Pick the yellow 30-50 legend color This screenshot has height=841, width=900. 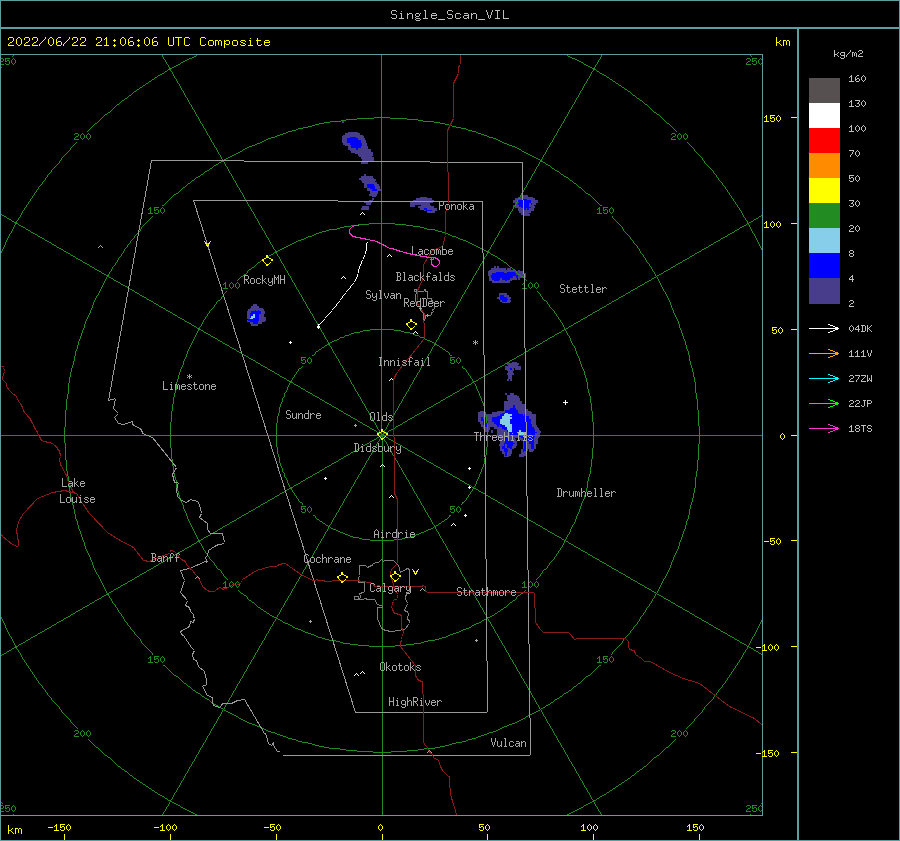click(824, 191)
